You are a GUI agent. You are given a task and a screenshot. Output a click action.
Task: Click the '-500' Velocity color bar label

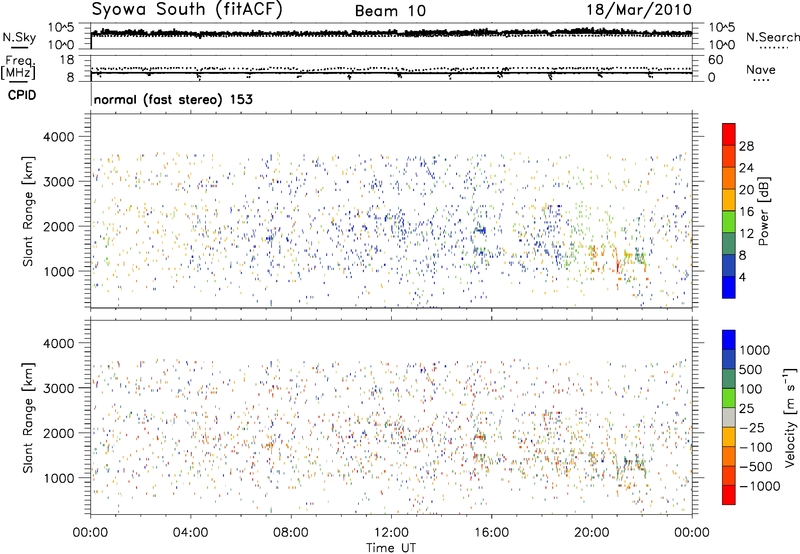(756, 467)
